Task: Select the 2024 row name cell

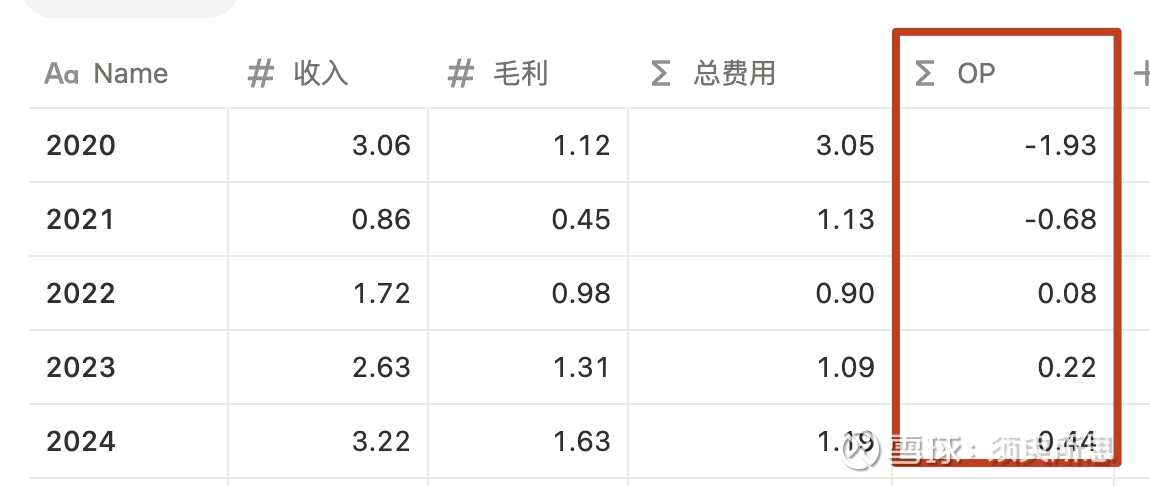Action: tap(128, 441)
